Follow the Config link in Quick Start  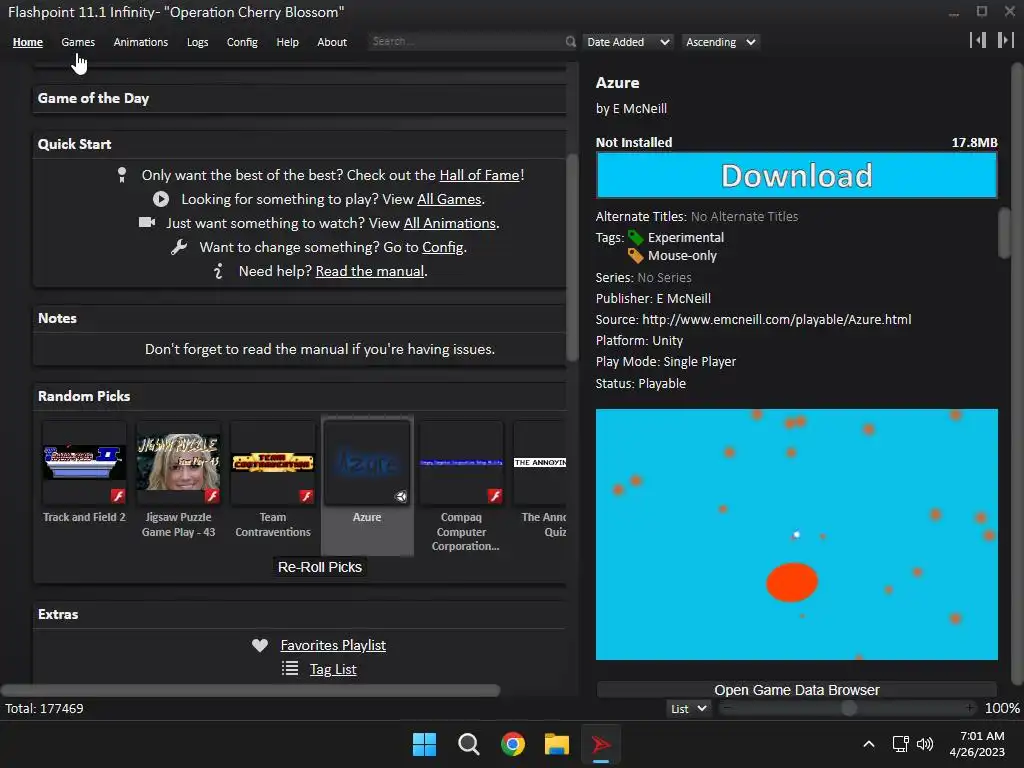pos(443,248)
